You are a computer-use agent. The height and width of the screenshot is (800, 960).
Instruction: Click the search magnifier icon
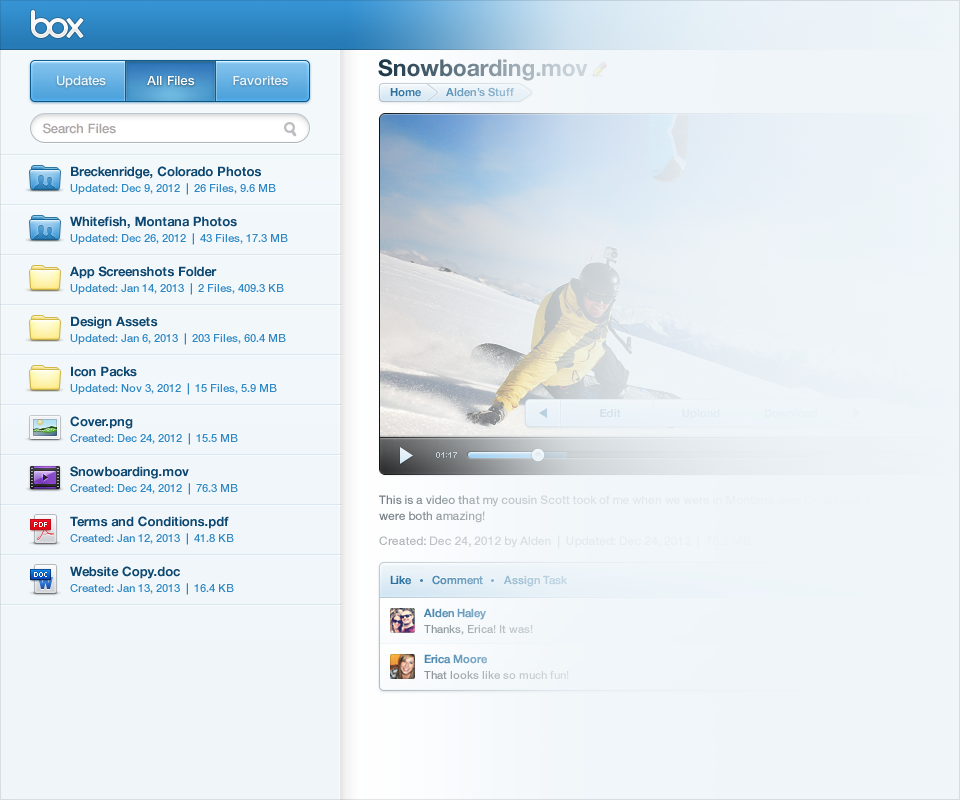290,129
